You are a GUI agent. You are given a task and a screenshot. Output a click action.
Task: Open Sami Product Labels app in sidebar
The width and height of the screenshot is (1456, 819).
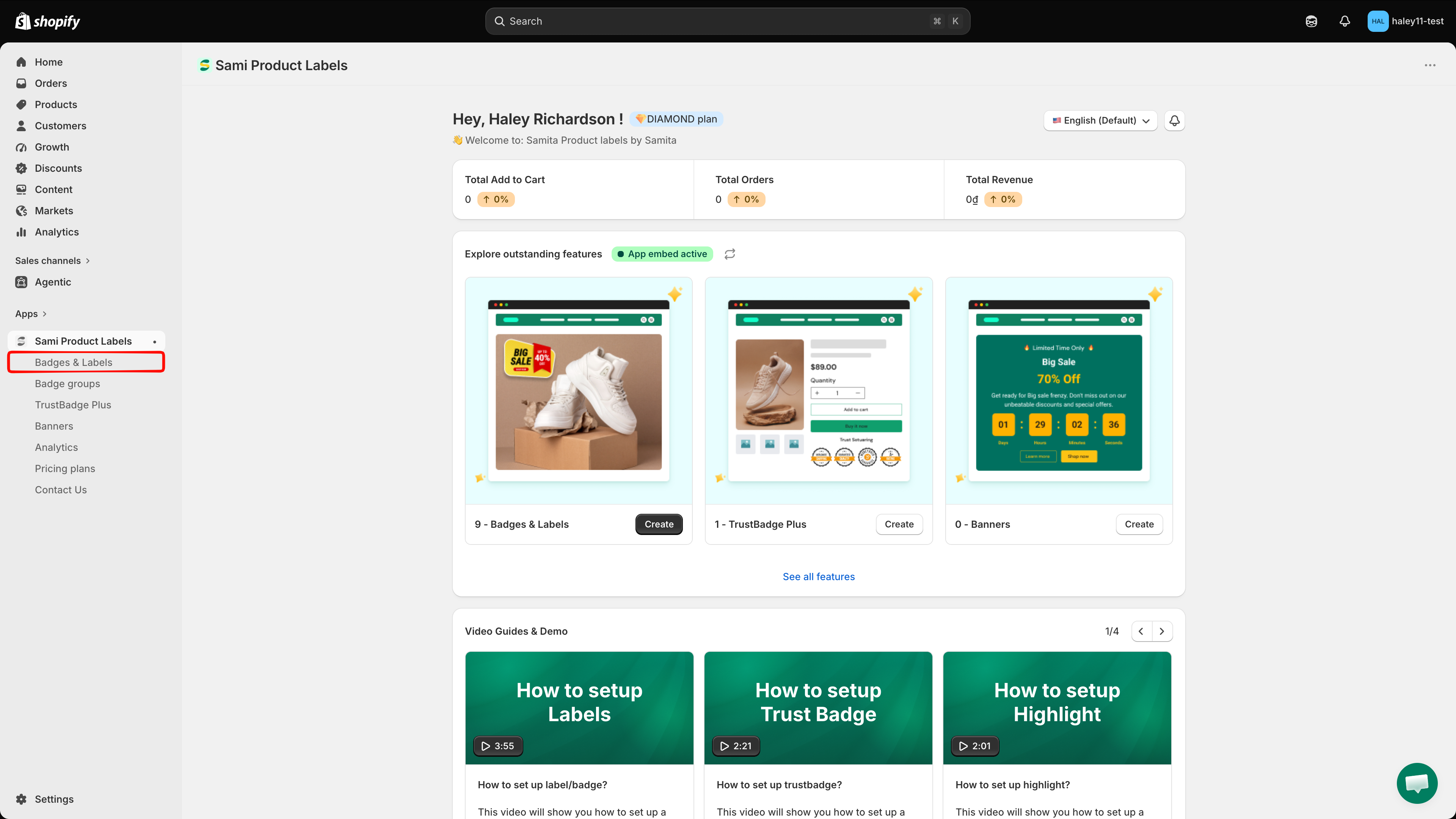(86, 341)
